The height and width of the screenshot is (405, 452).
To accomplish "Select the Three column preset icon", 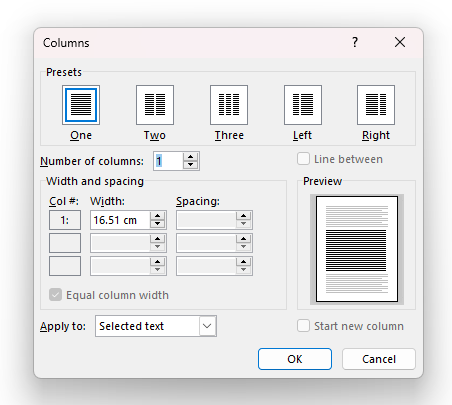I will tap(229, 105).
